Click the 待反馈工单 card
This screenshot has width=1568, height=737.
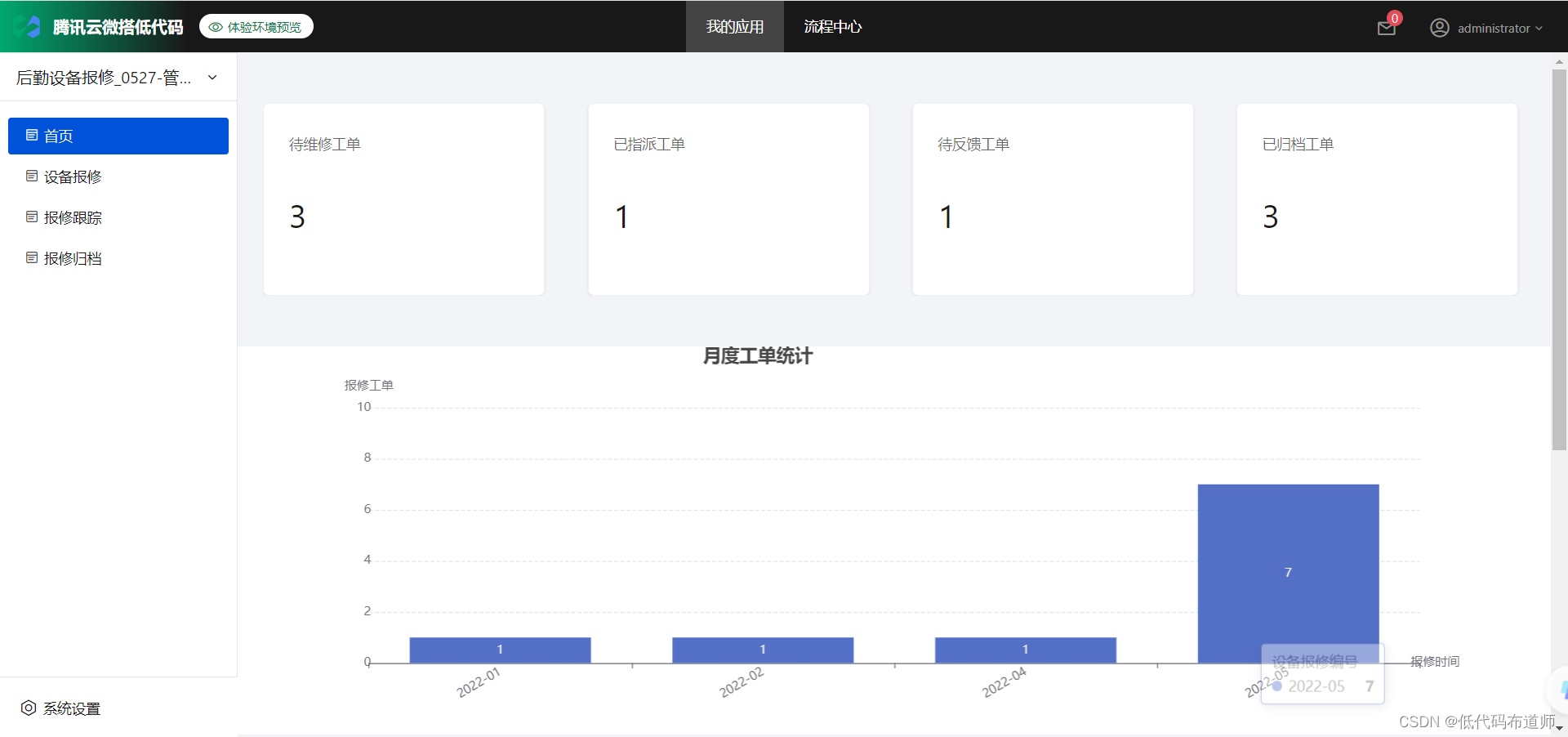pos(1053,199)
